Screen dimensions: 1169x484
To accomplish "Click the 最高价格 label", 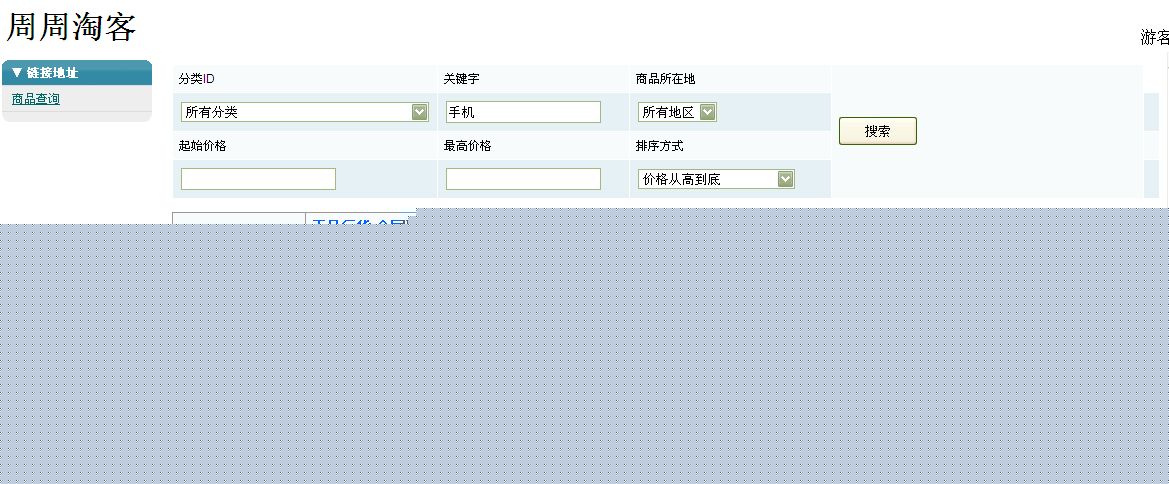I will [467, 146].
